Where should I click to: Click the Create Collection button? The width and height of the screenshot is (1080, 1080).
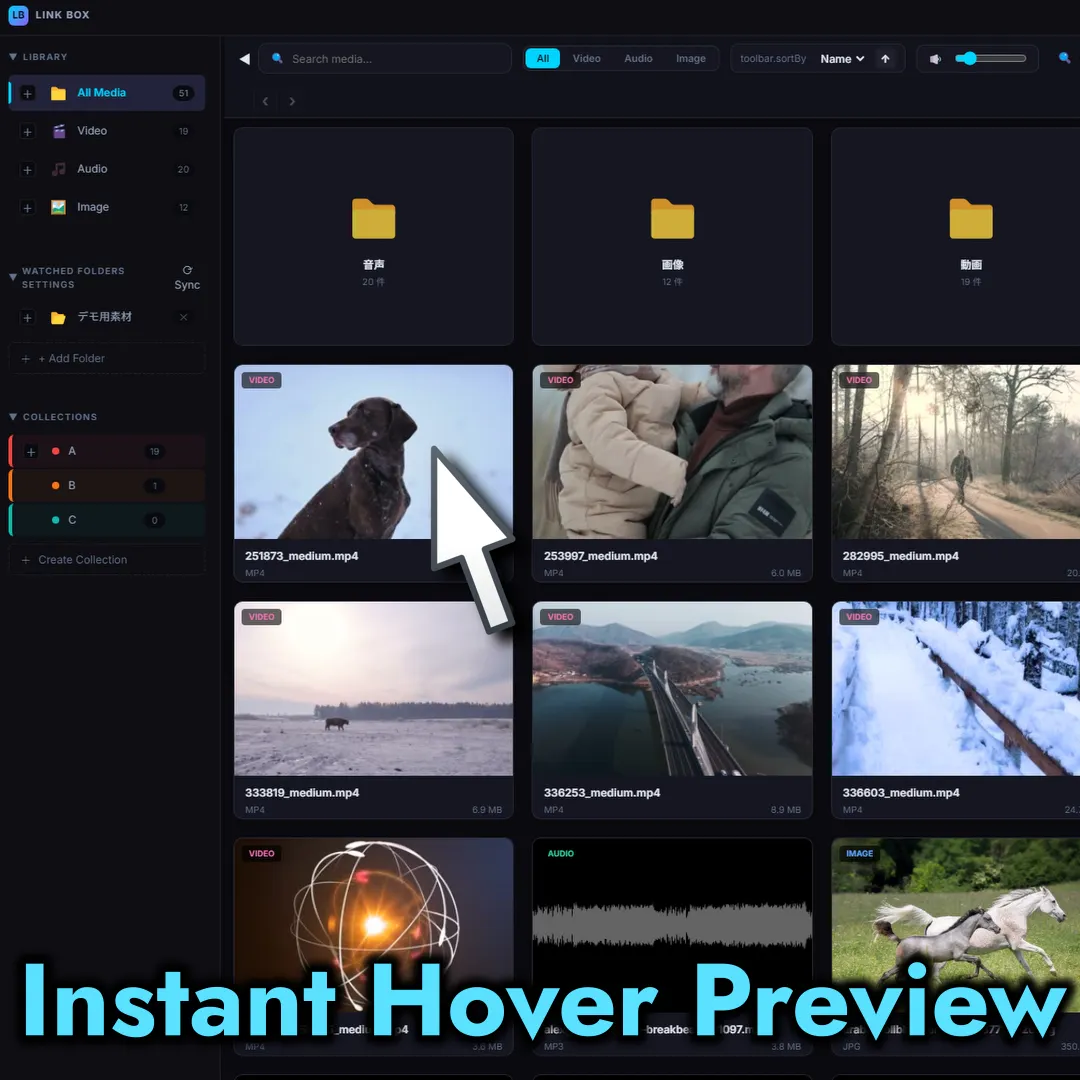pyautogui.click(x=107, y=560)
